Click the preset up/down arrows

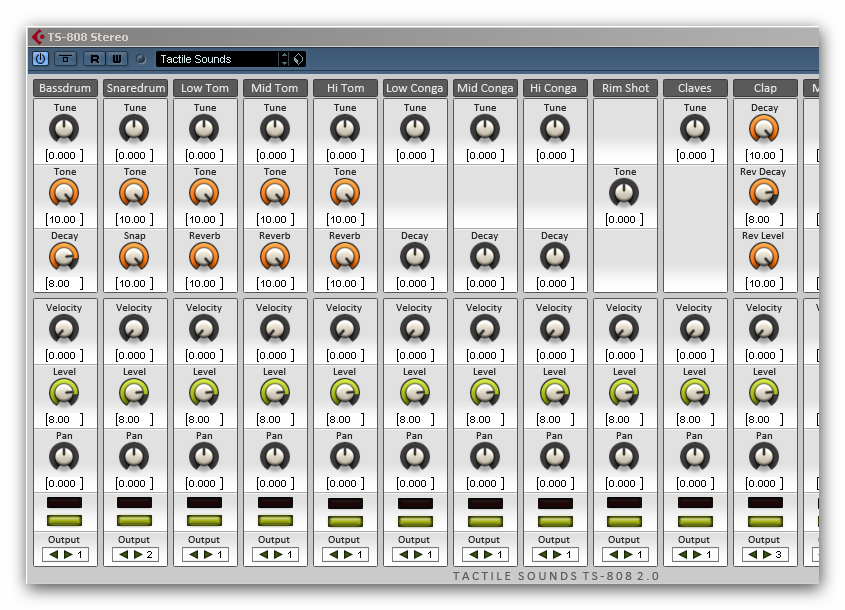click(285, 59)
